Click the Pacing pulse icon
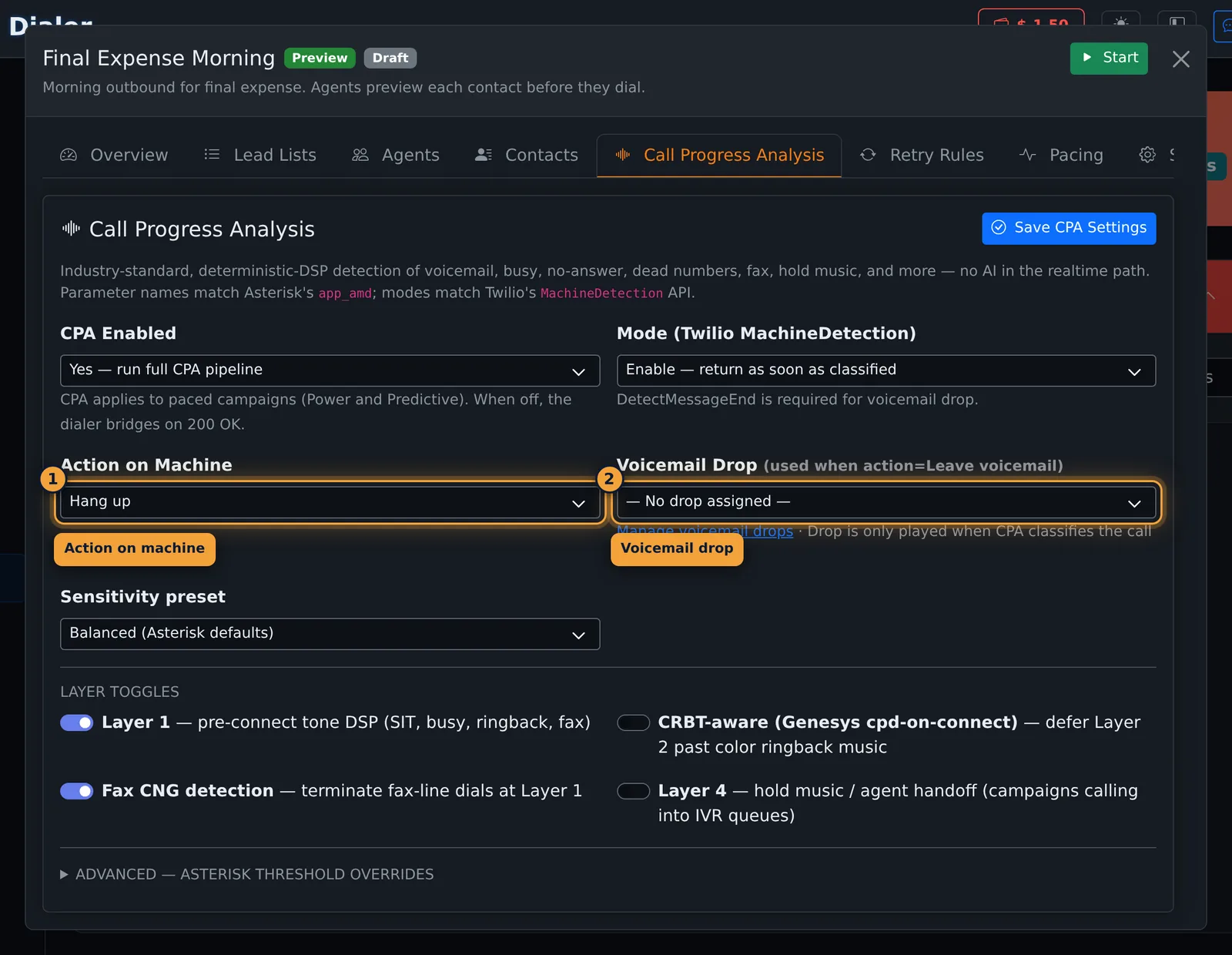This screenshot has height=955, width=1232. pos(1027,155)
